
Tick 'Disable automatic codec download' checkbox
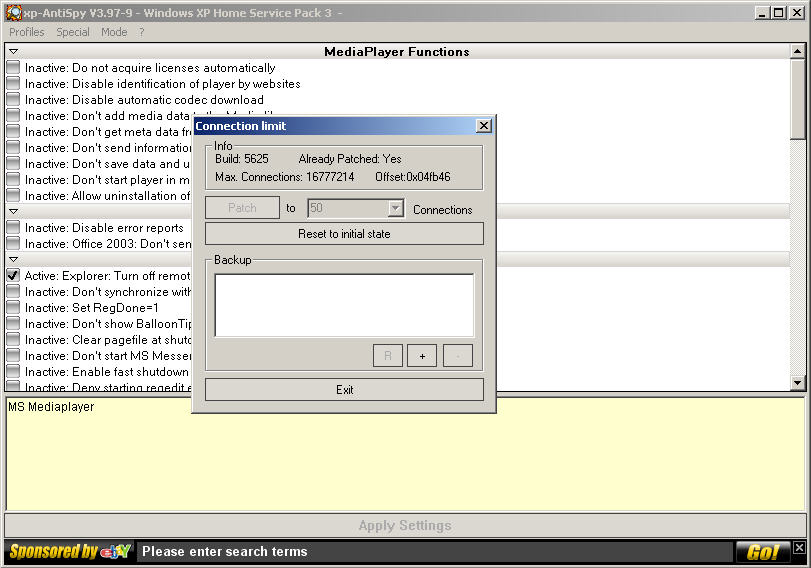(13, 100)
